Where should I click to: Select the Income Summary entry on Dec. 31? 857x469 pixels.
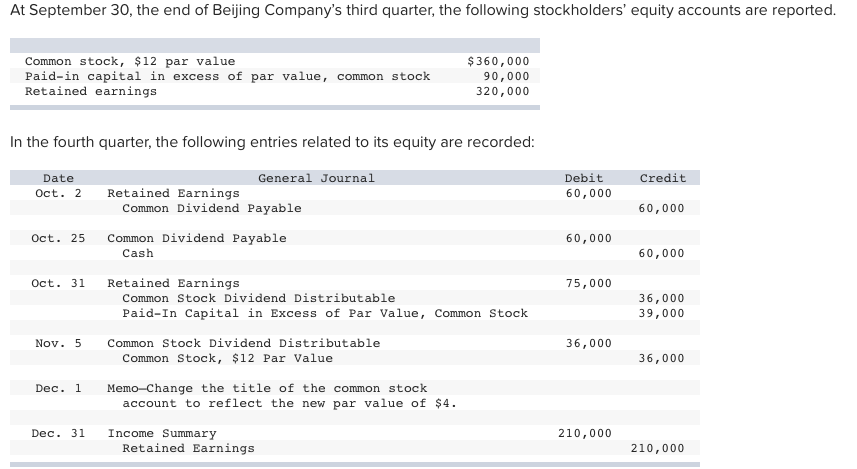[162, 433]
